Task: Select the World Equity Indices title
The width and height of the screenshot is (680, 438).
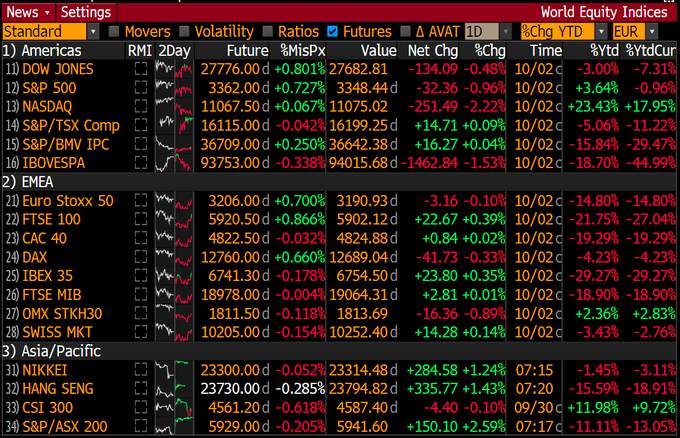Action: click(604, 12)
